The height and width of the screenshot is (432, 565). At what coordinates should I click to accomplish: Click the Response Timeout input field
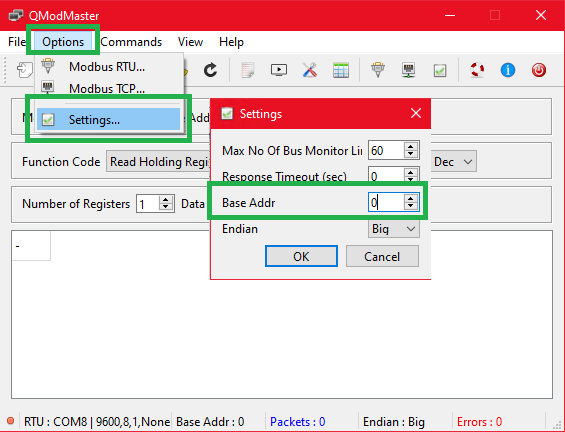[x=386, y=175]
